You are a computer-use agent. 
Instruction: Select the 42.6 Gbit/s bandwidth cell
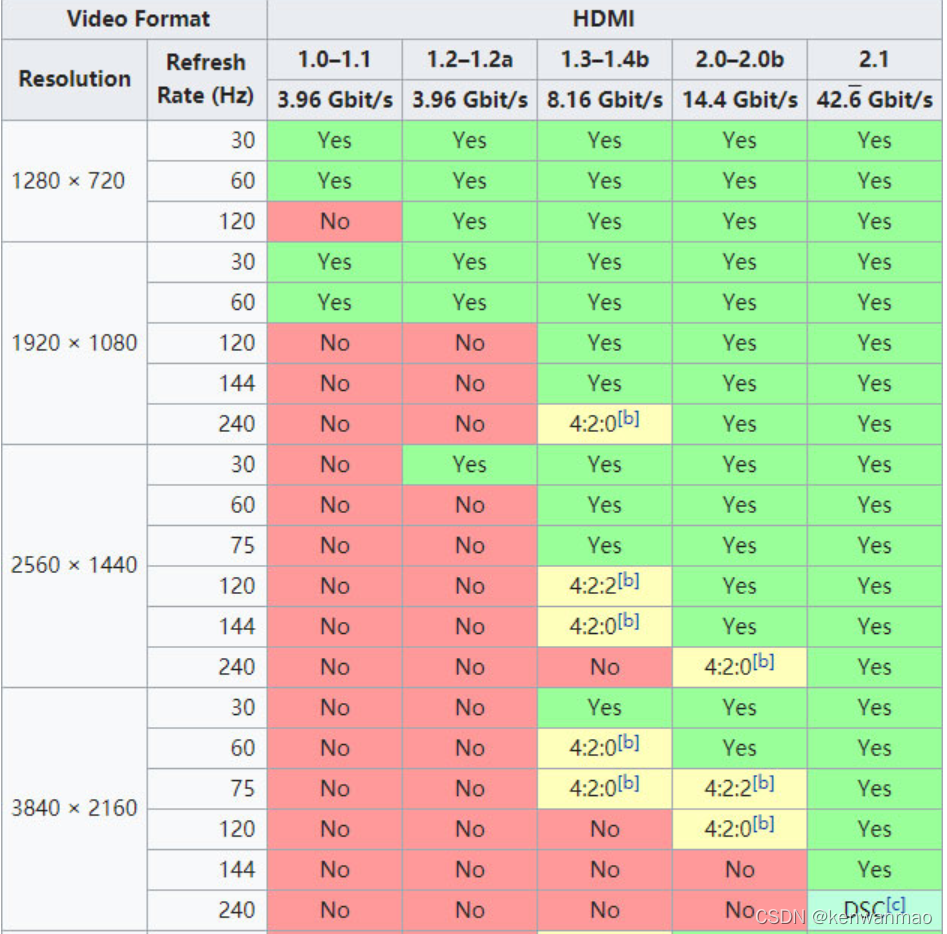point(875,100)
